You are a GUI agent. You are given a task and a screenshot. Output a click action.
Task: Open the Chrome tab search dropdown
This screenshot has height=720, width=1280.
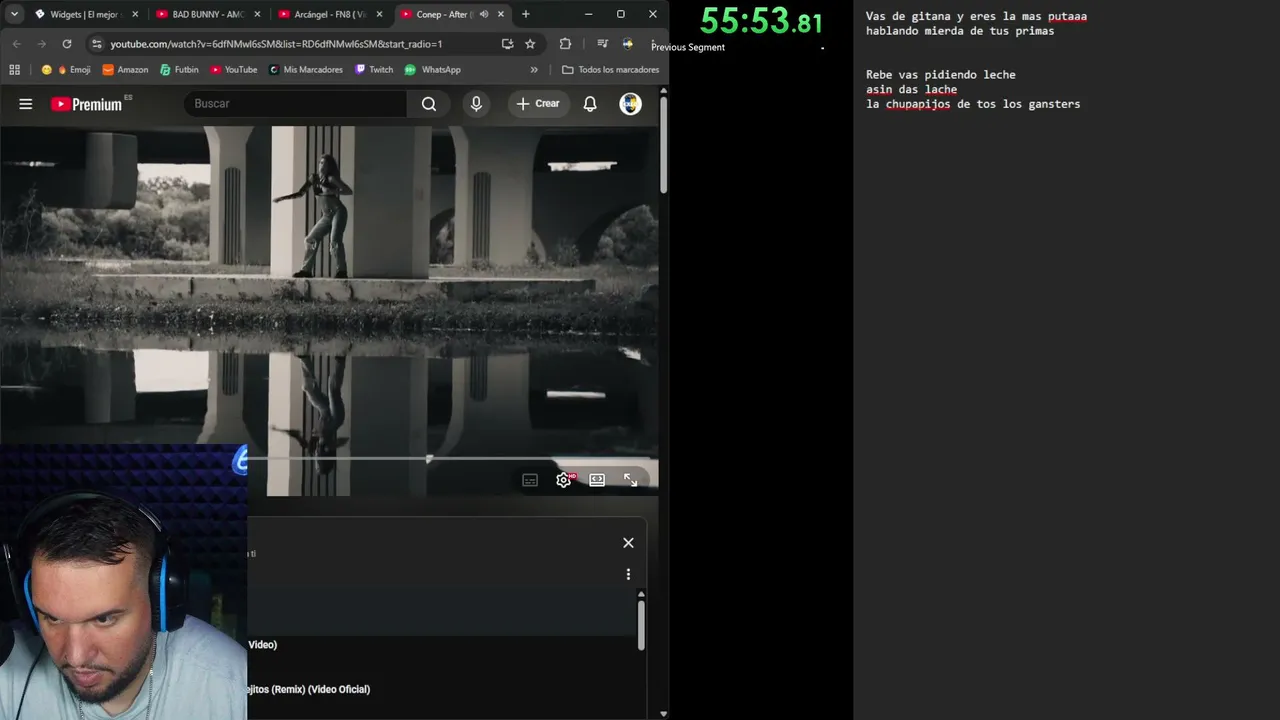[x=14, y=14]
